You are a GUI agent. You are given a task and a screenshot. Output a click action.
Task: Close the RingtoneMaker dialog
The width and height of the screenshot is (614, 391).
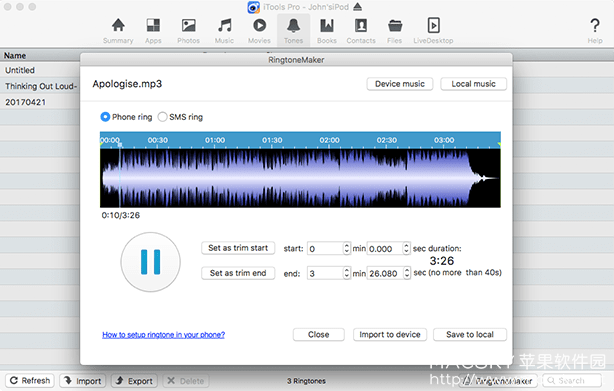click(x=319, y=335)
